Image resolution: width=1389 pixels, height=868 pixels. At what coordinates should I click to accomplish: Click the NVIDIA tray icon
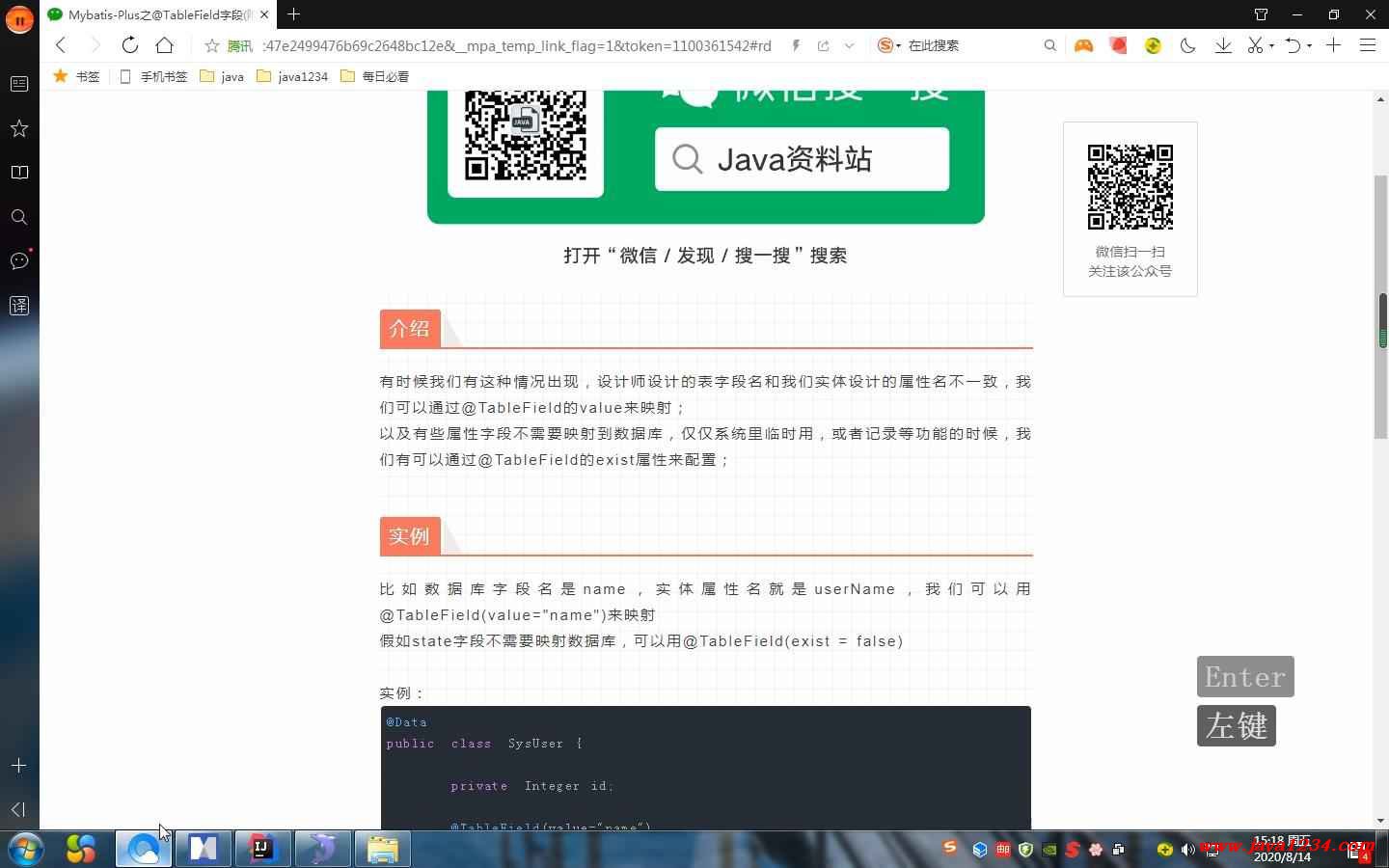[1049, 850]
